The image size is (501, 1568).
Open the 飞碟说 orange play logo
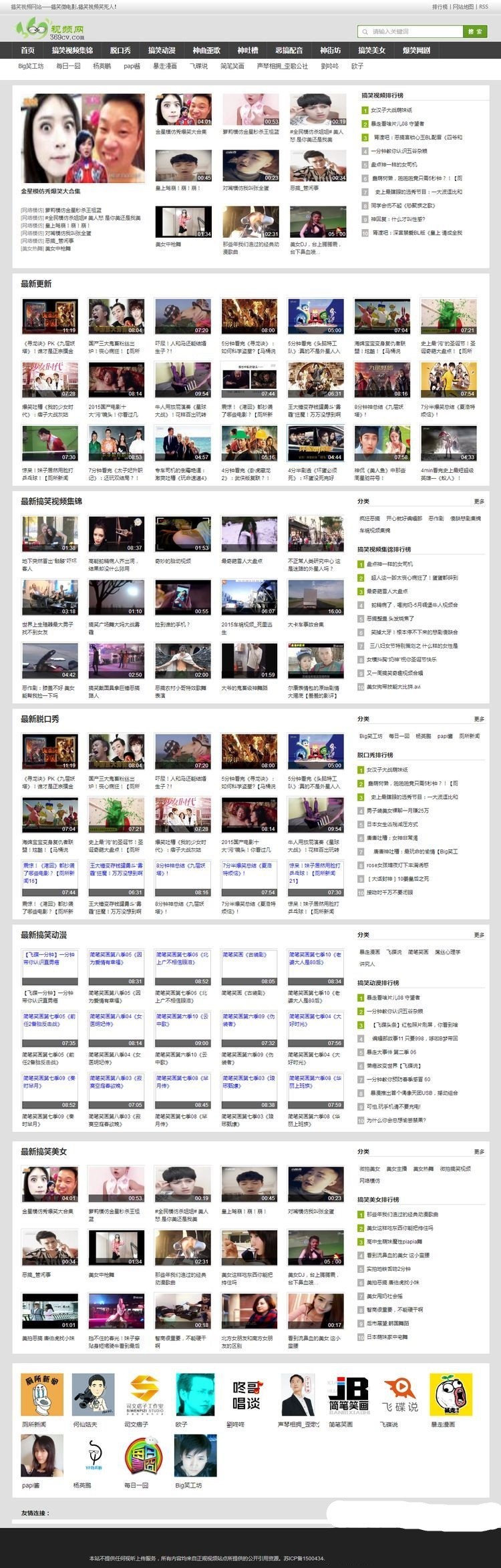click(399, 1396)
